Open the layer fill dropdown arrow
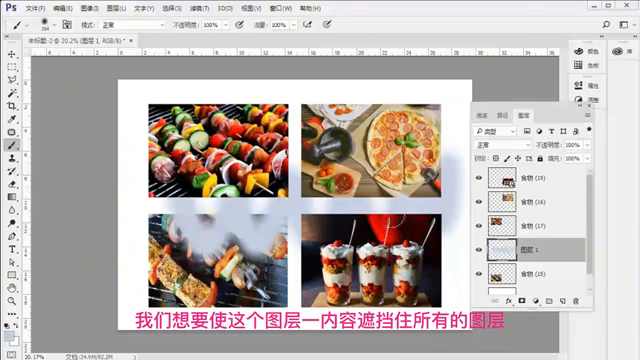This screenshot has width=640, height=360. pos(587,158)
